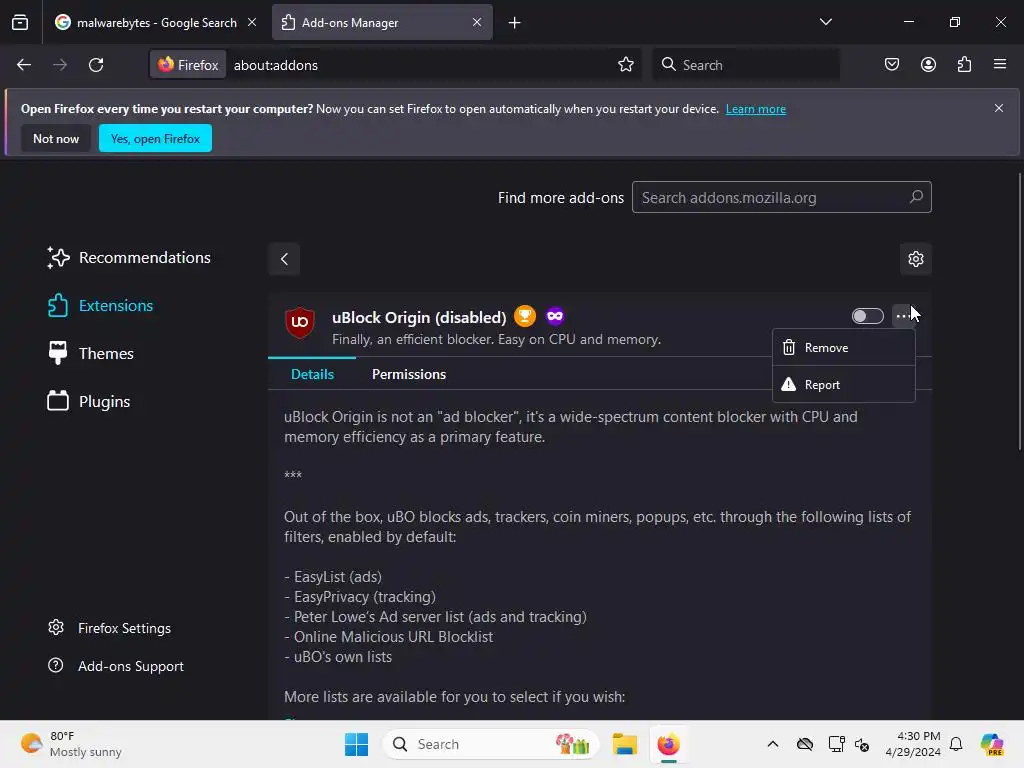Viewport: 1024px width, 768px height.
Task: Bookmark this page with star icon
Action: pos(626,65)
